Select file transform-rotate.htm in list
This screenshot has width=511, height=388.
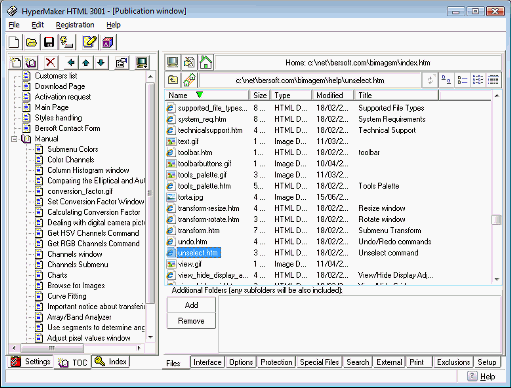click(208, 219)
